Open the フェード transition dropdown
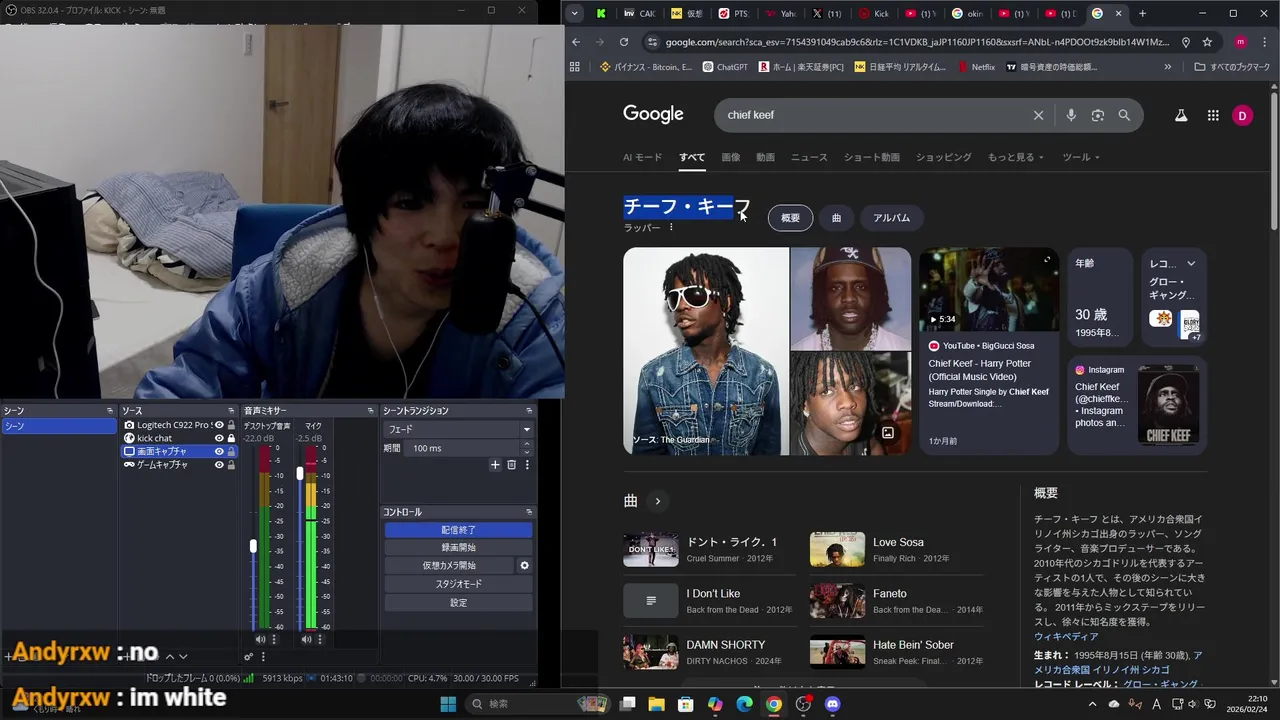Screen dimensions: 1280x720 pos(459,429)
